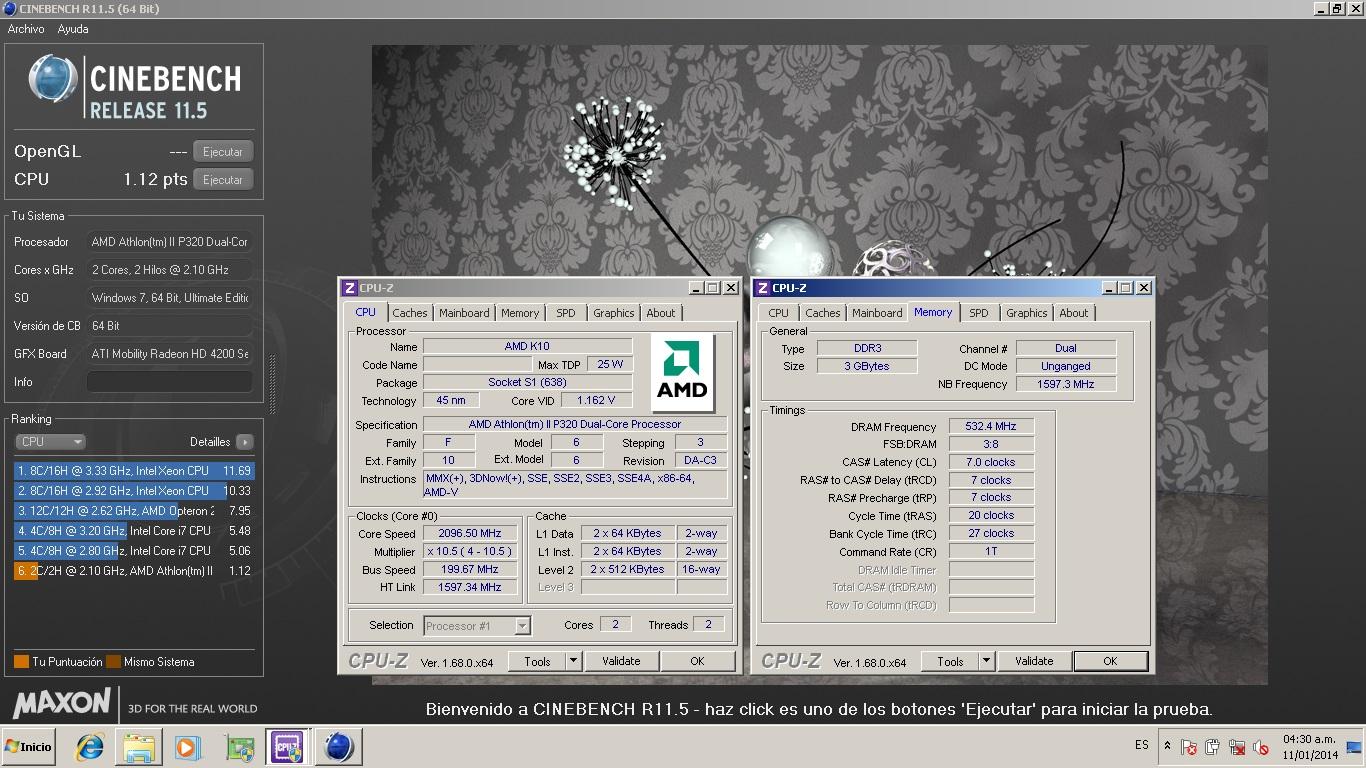Click the Core Speed value 2096.50 MHz
Image resolution: width=1366 pixels, height=768 pixels.
(470, 534)
